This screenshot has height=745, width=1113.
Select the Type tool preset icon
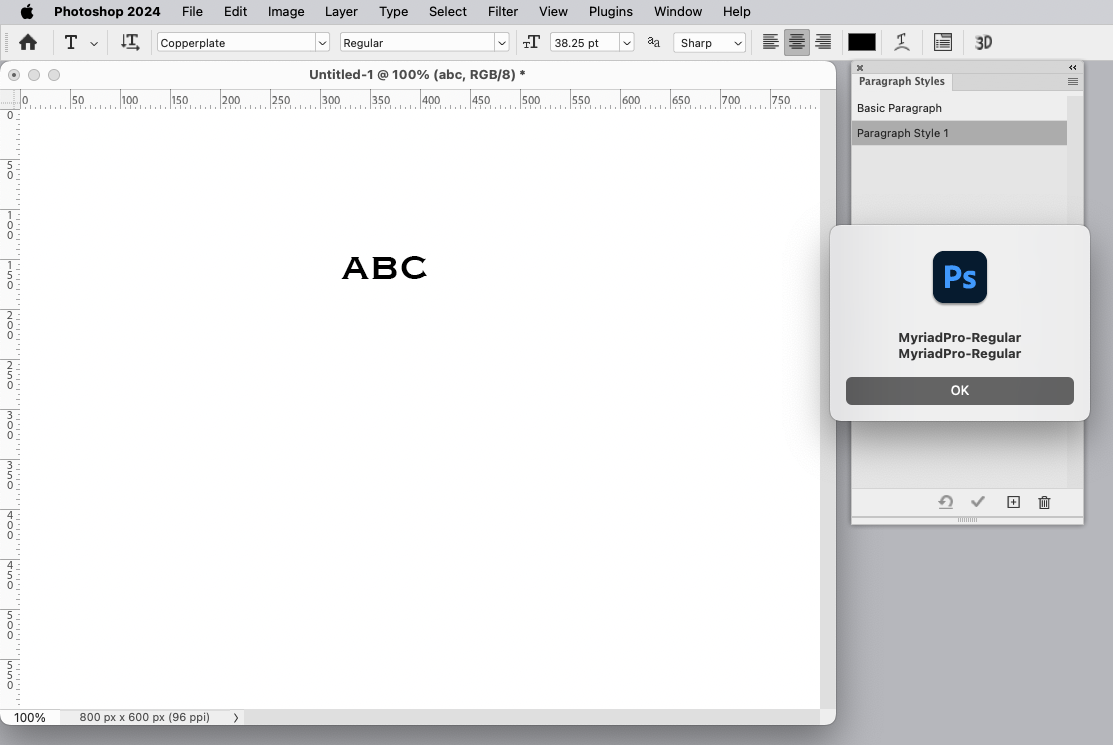71,43
